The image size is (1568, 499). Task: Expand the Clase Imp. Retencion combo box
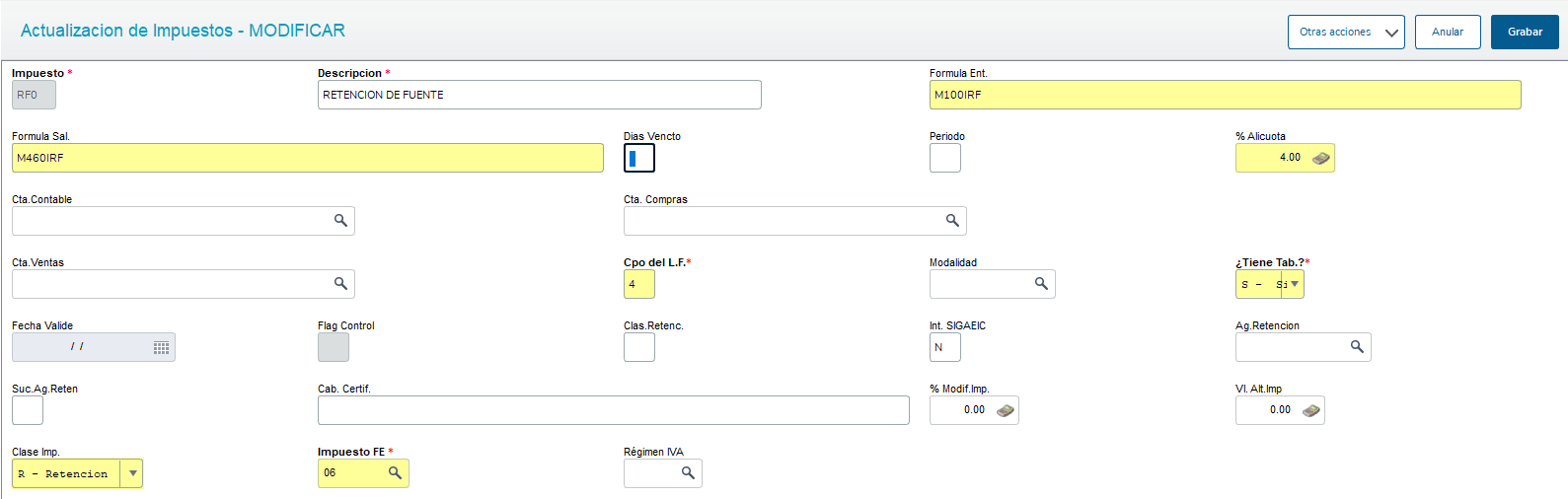132,473
